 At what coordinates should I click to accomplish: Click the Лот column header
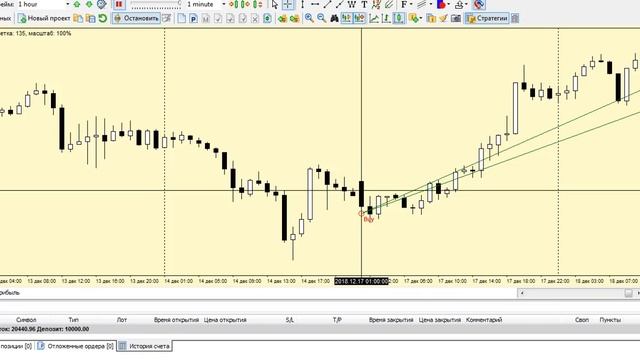[122, 320]
